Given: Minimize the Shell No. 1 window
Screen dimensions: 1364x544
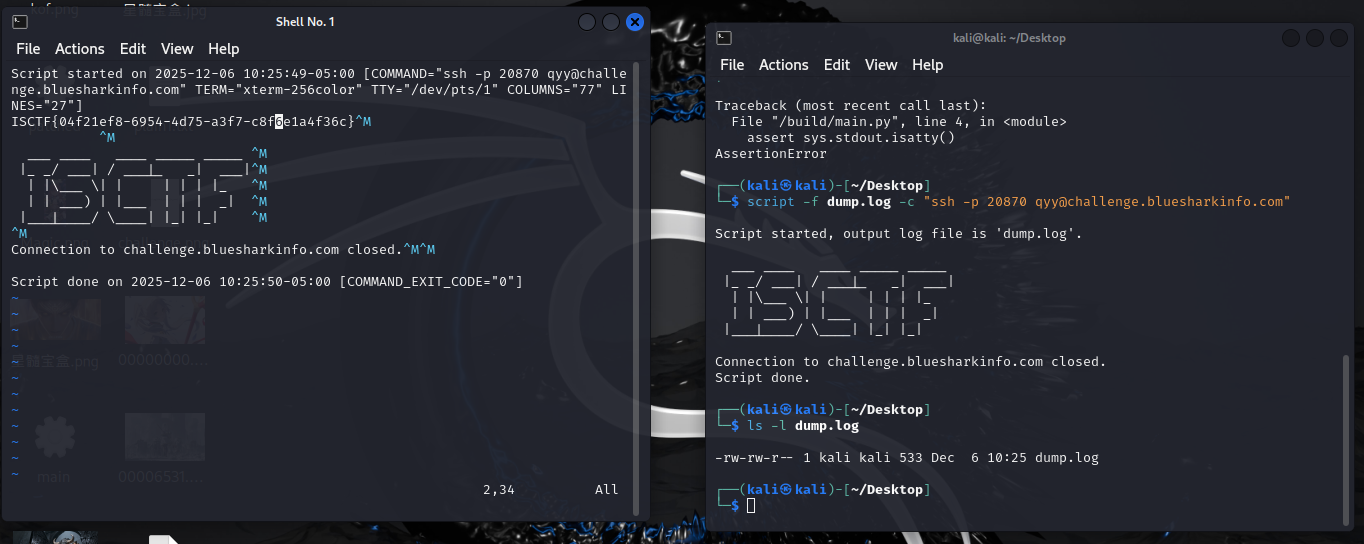Looking at the screenshot, I should [x=587, y=22].
